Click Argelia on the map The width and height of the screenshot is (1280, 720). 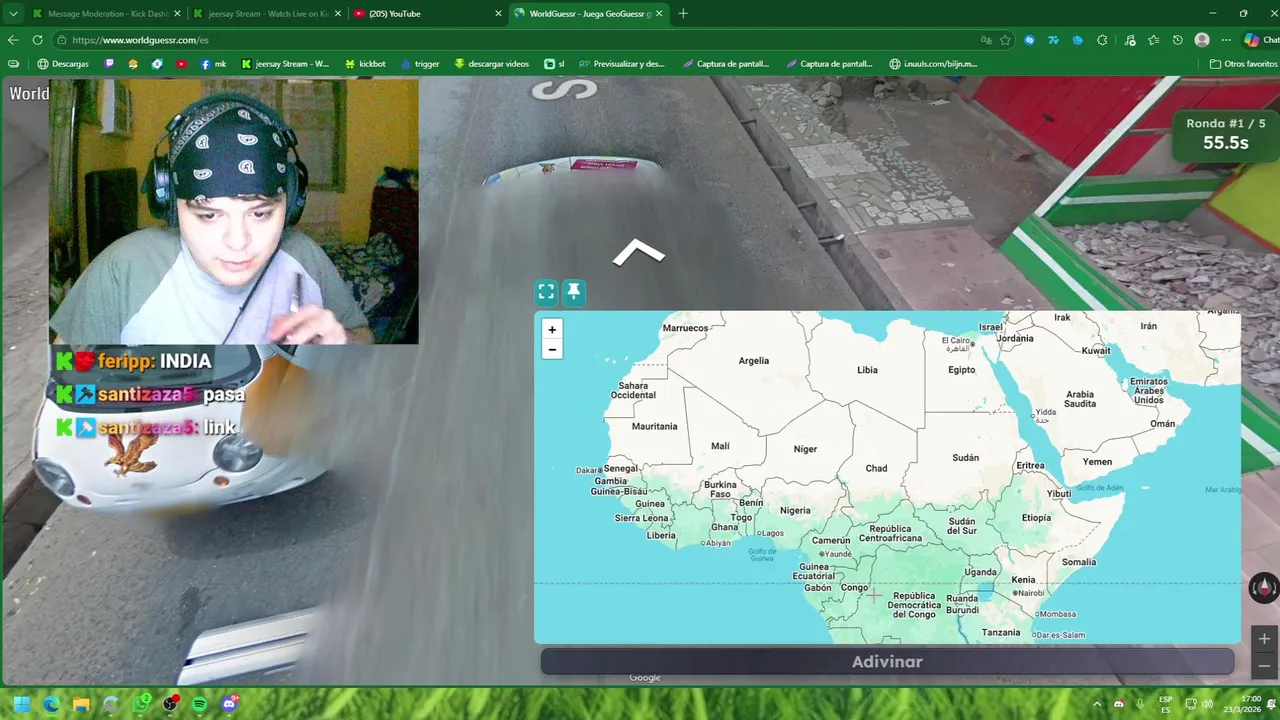coord(754,361)
